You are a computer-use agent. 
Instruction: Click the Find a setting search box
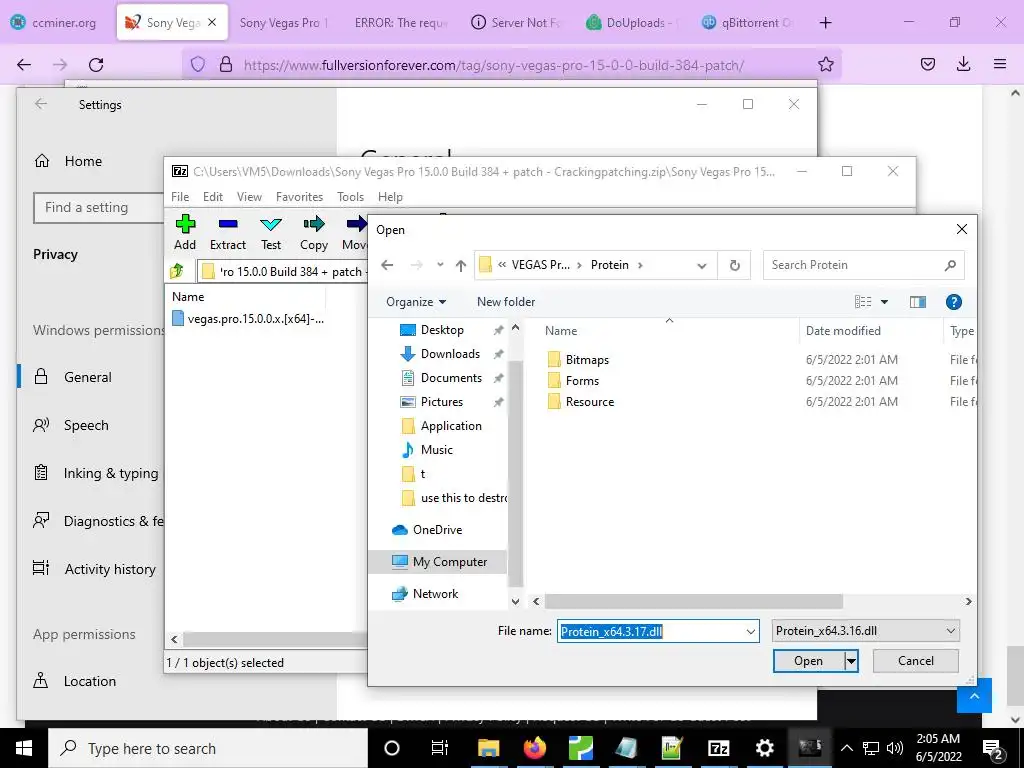(98, 208)
